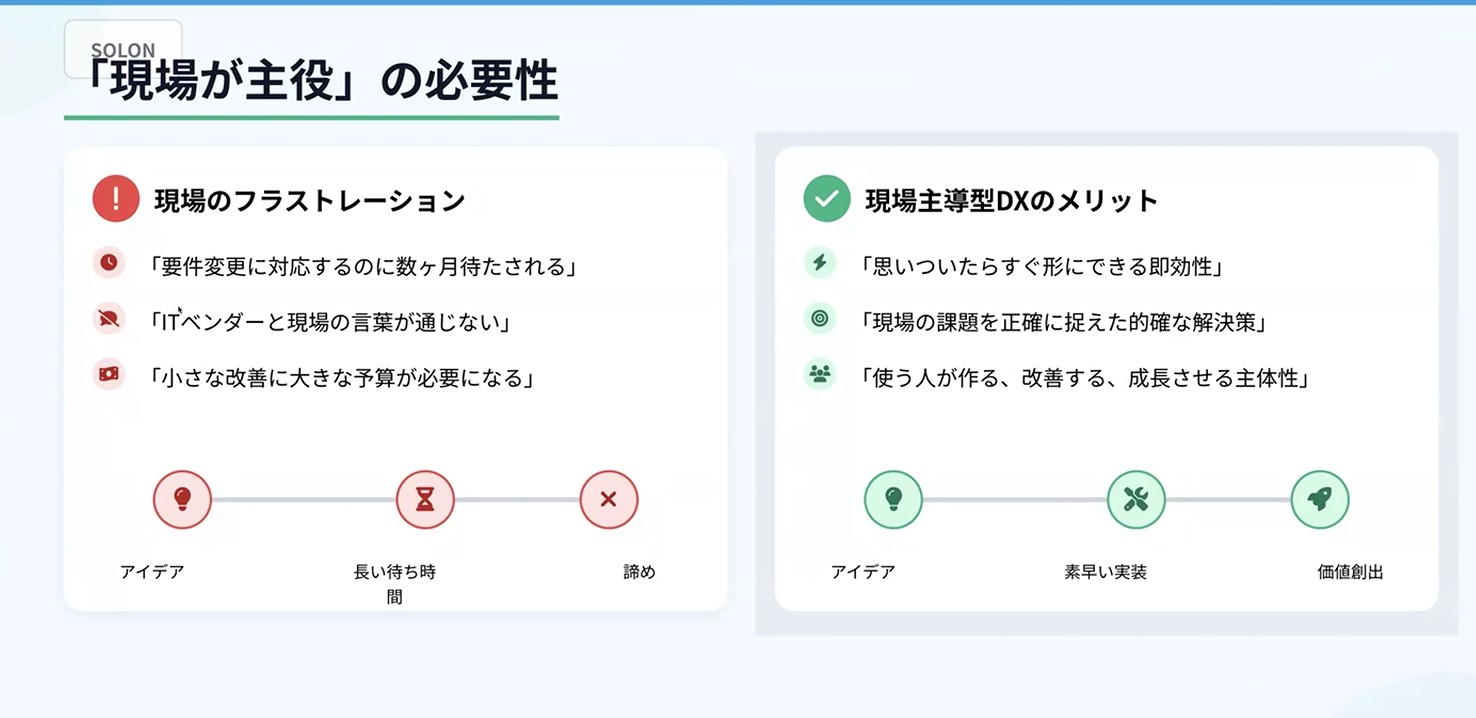Click the 諦め label under red X
The height and width of the screenshot is (718, 1476).
[639, 573]
